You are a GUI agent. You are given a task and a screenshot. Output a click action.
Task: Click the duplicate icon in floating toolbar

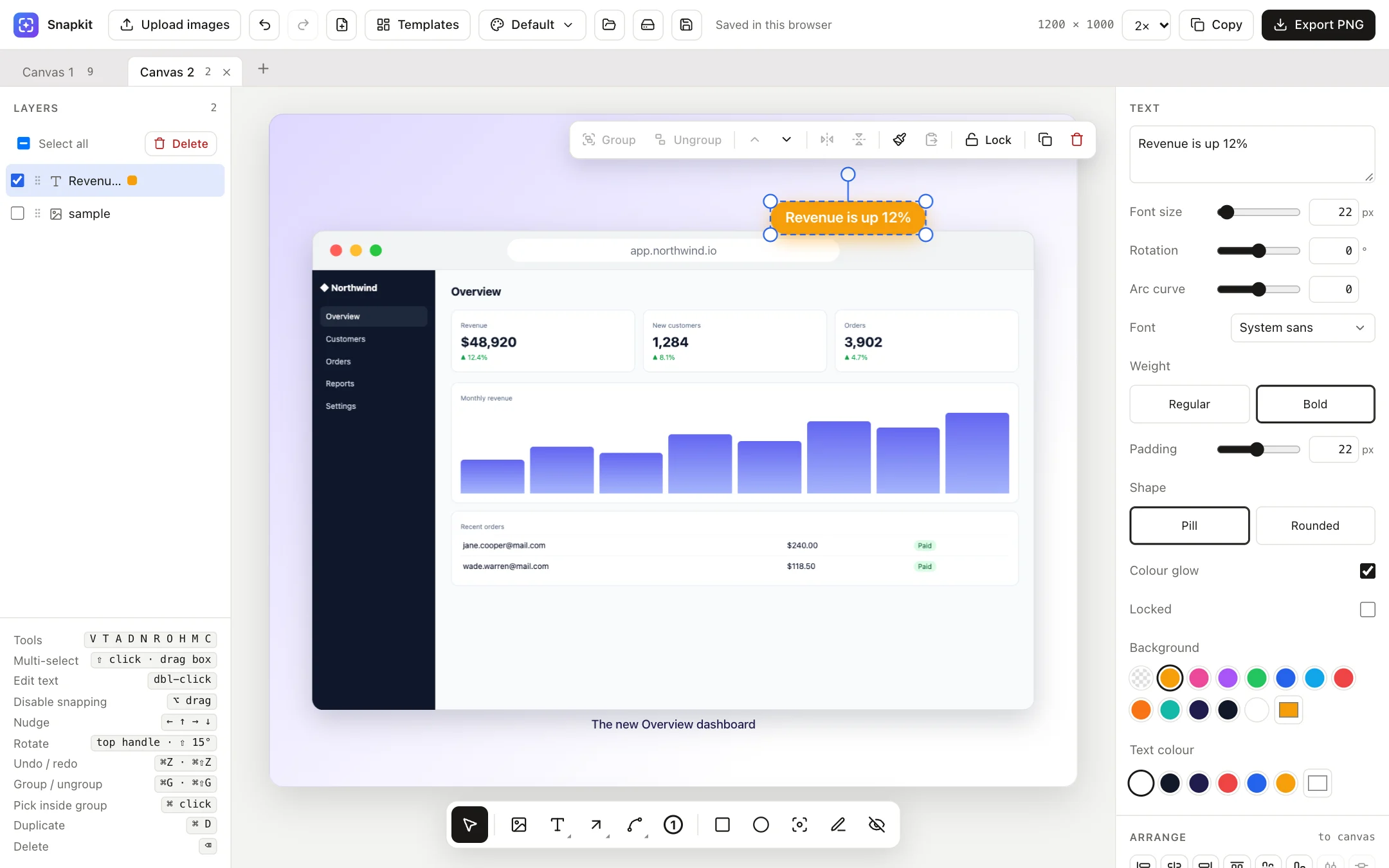(1045, 140)
